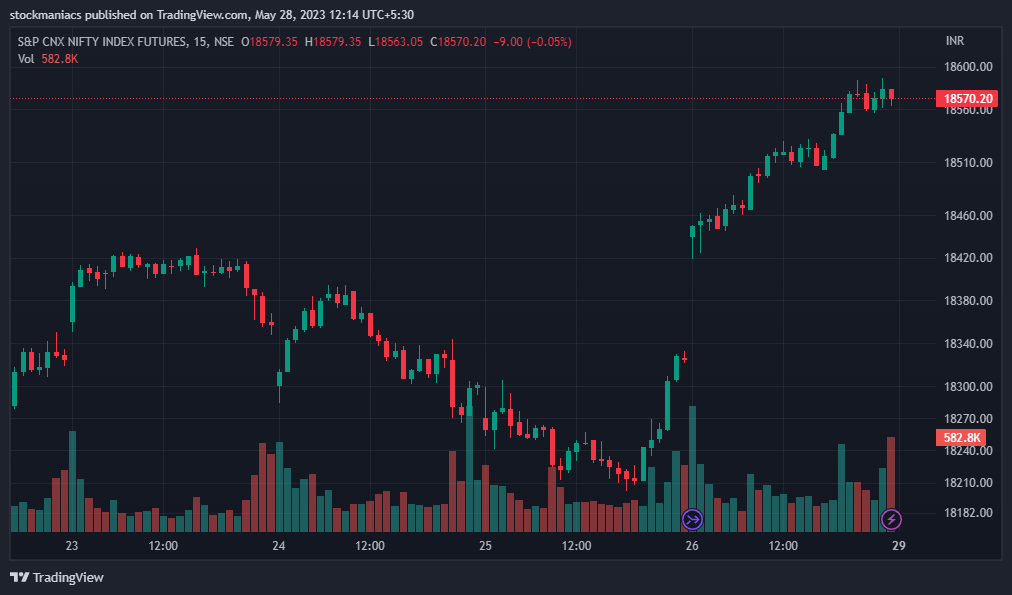This screenshot has width=1012, height=595.
Task: Click the TradingView logo at bottom left
Action: [57, 577]
